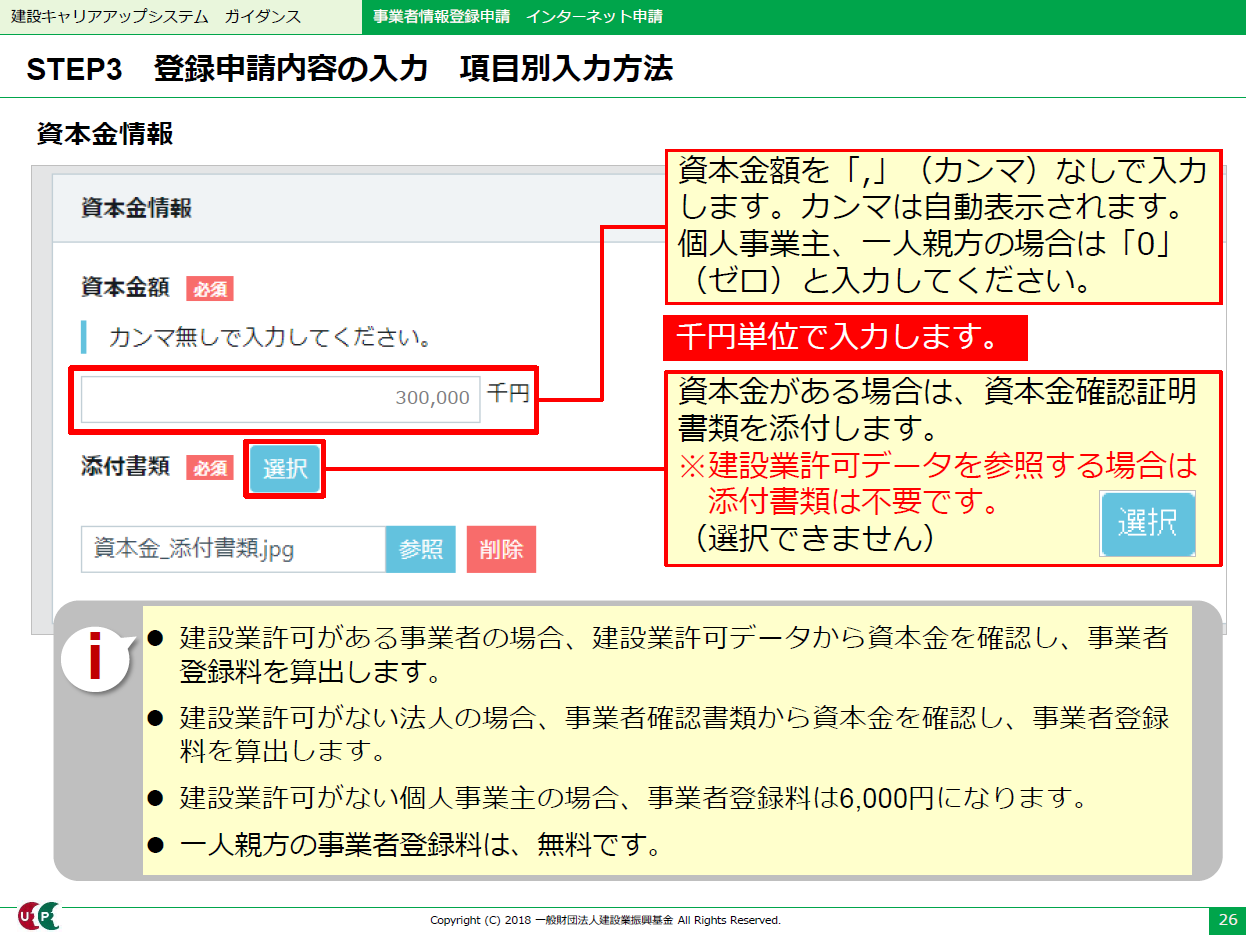Click the red 必須 badge beside 資本金額
Image resolution: width=1246 pixels, height=935 pixels.
point(209,290)
